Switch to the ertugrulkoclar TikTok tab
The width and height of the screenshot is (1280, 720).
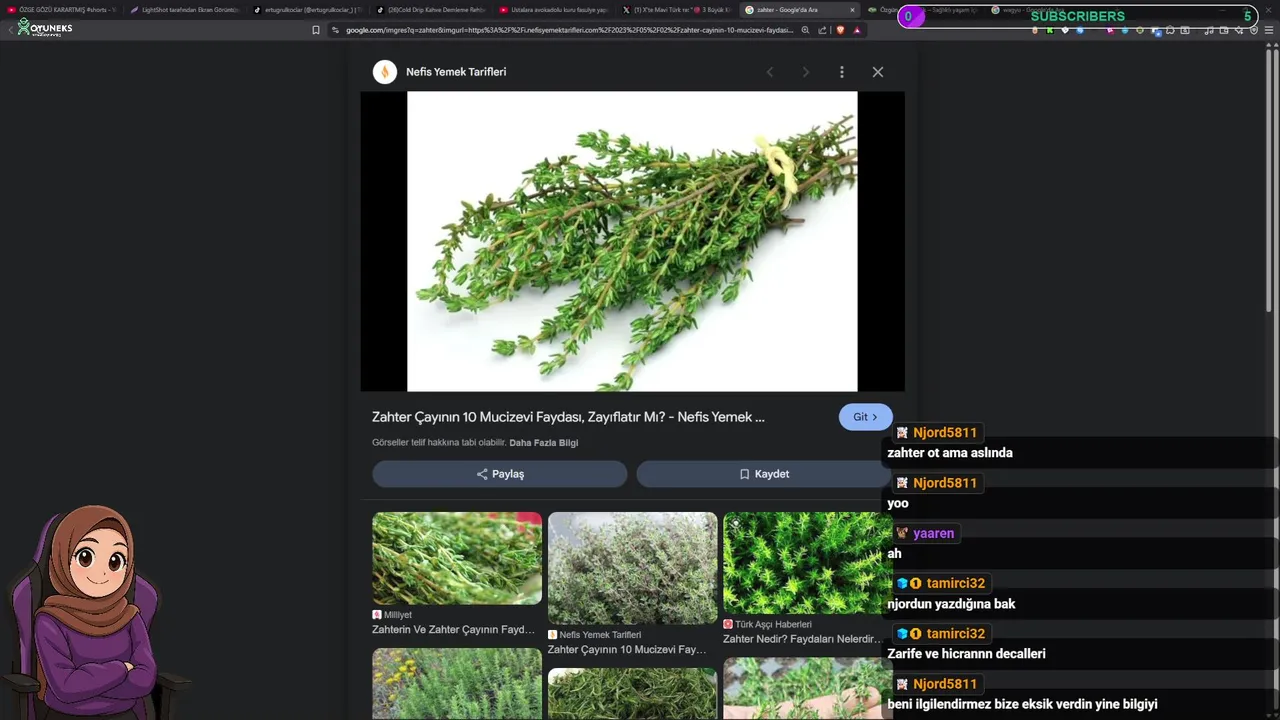coord(307,10)
